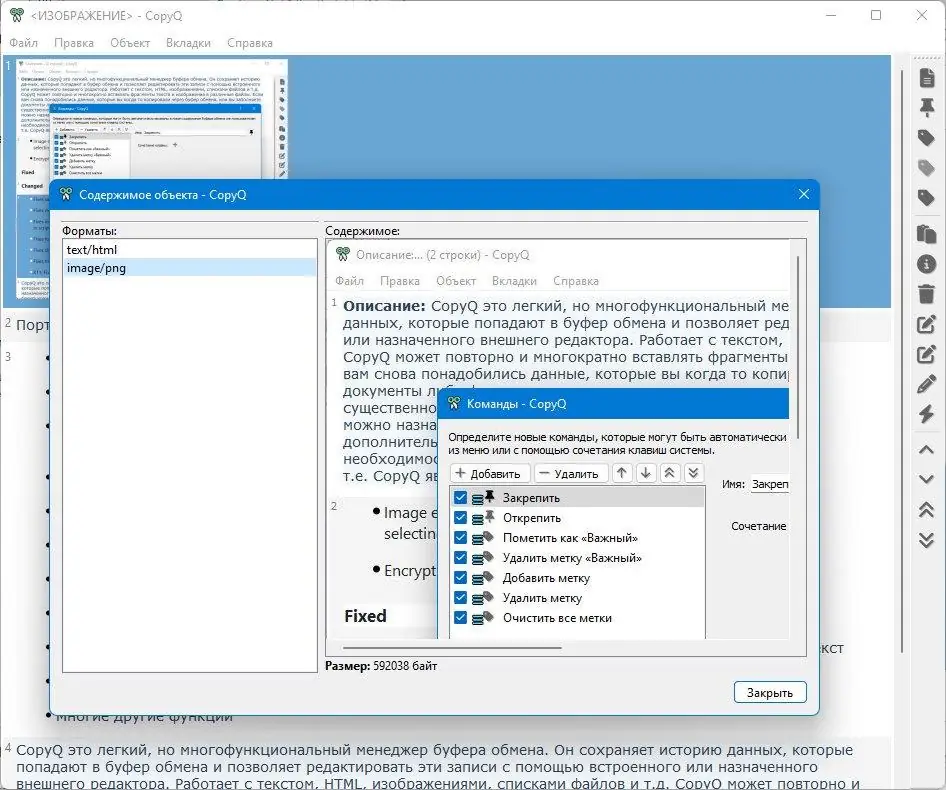
Task: Click the lightning bolt Action icon
Action: [927, 414]
